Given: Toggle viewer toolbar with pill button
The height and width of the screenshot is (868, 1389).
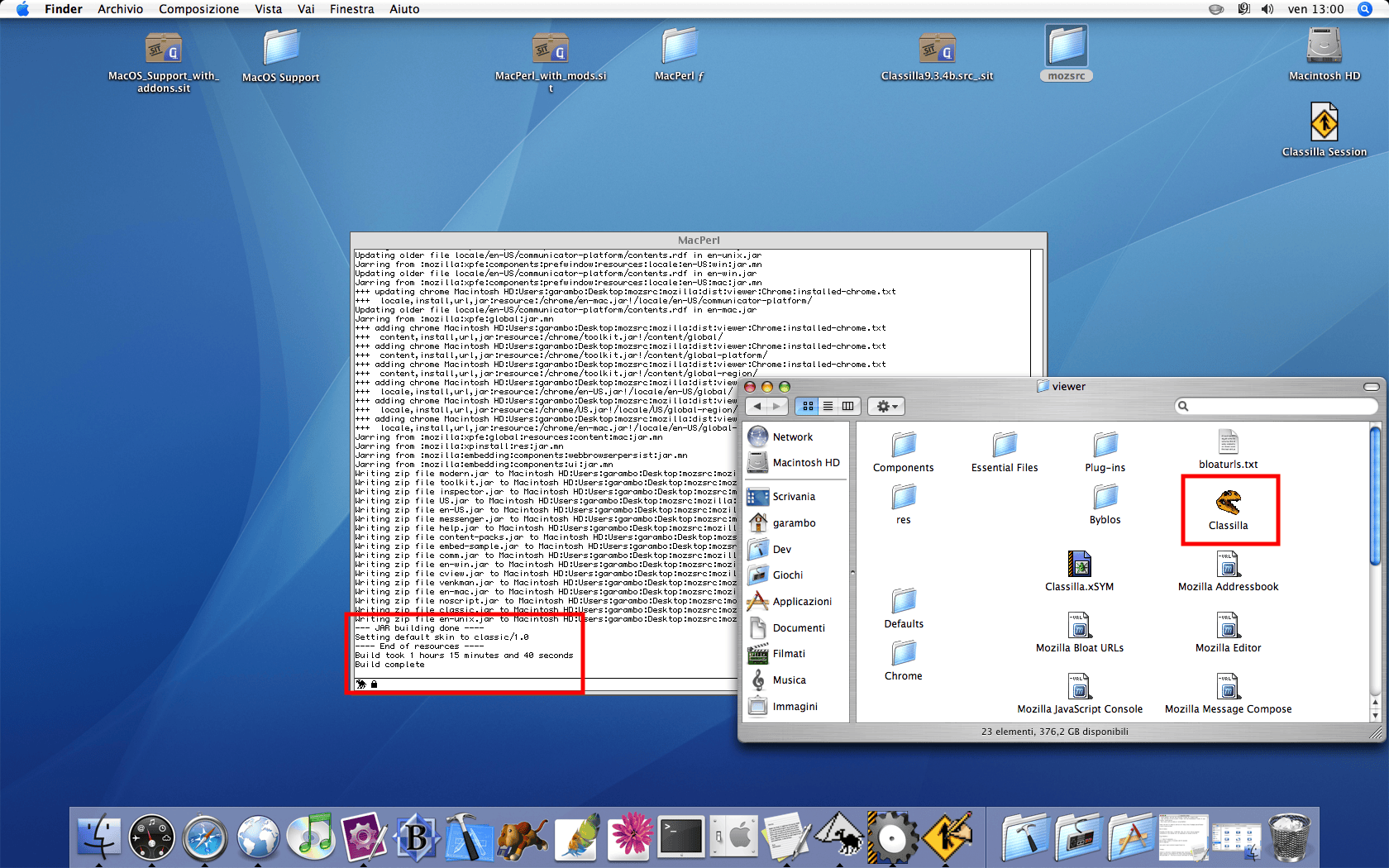Looking at the screenshot, I should coord(1372,387).
